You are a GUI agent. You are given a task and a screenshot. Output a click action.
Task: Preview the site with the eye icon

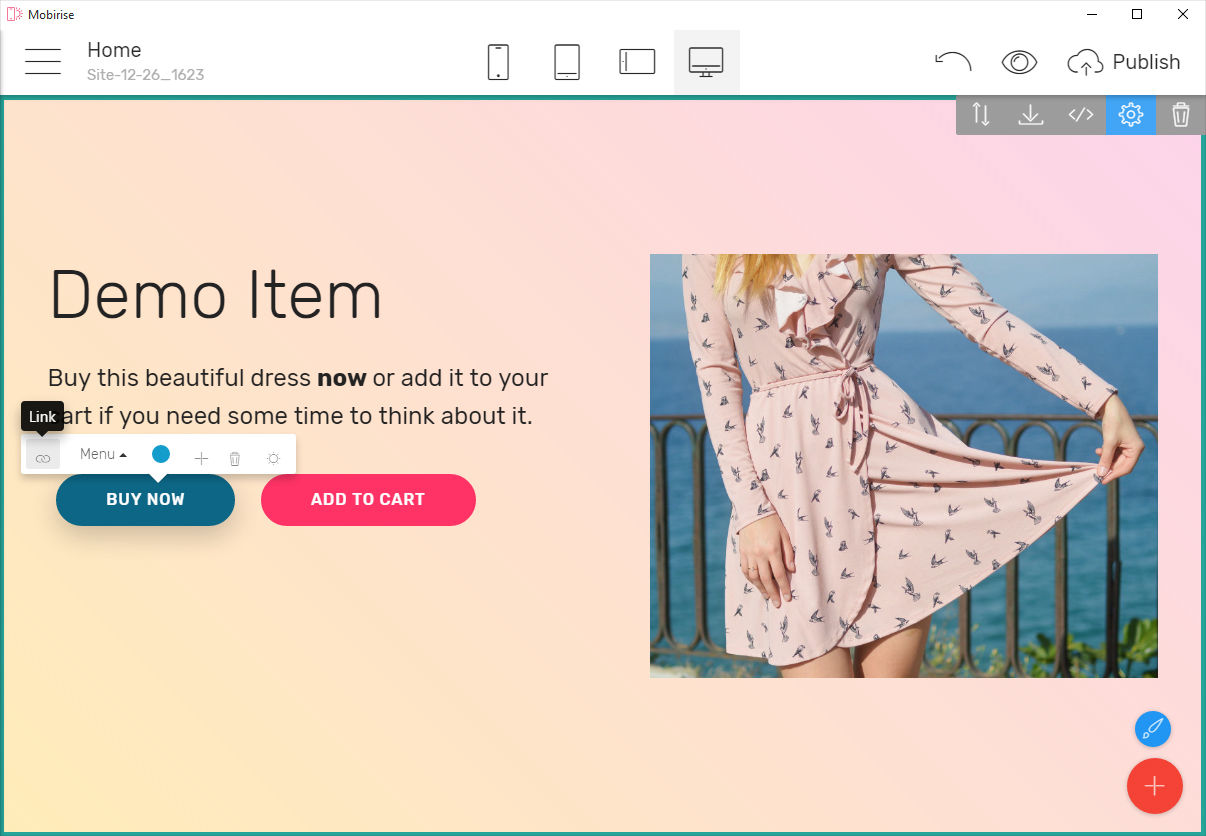coord(1019,61)
